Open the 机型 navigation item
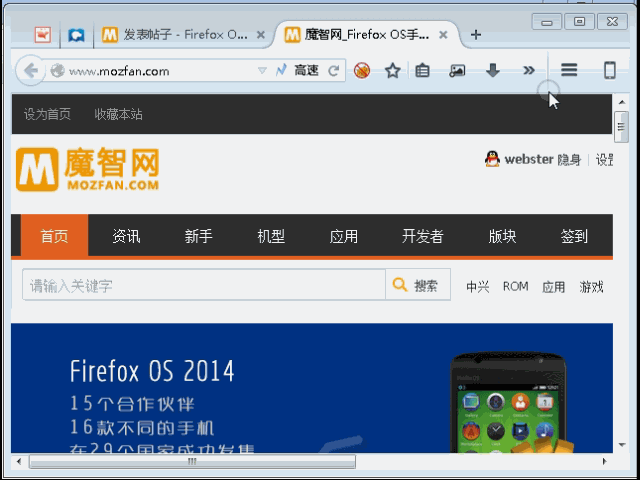Screen dimensions: 640x480 pyautogui.click(x=271, y=236)
